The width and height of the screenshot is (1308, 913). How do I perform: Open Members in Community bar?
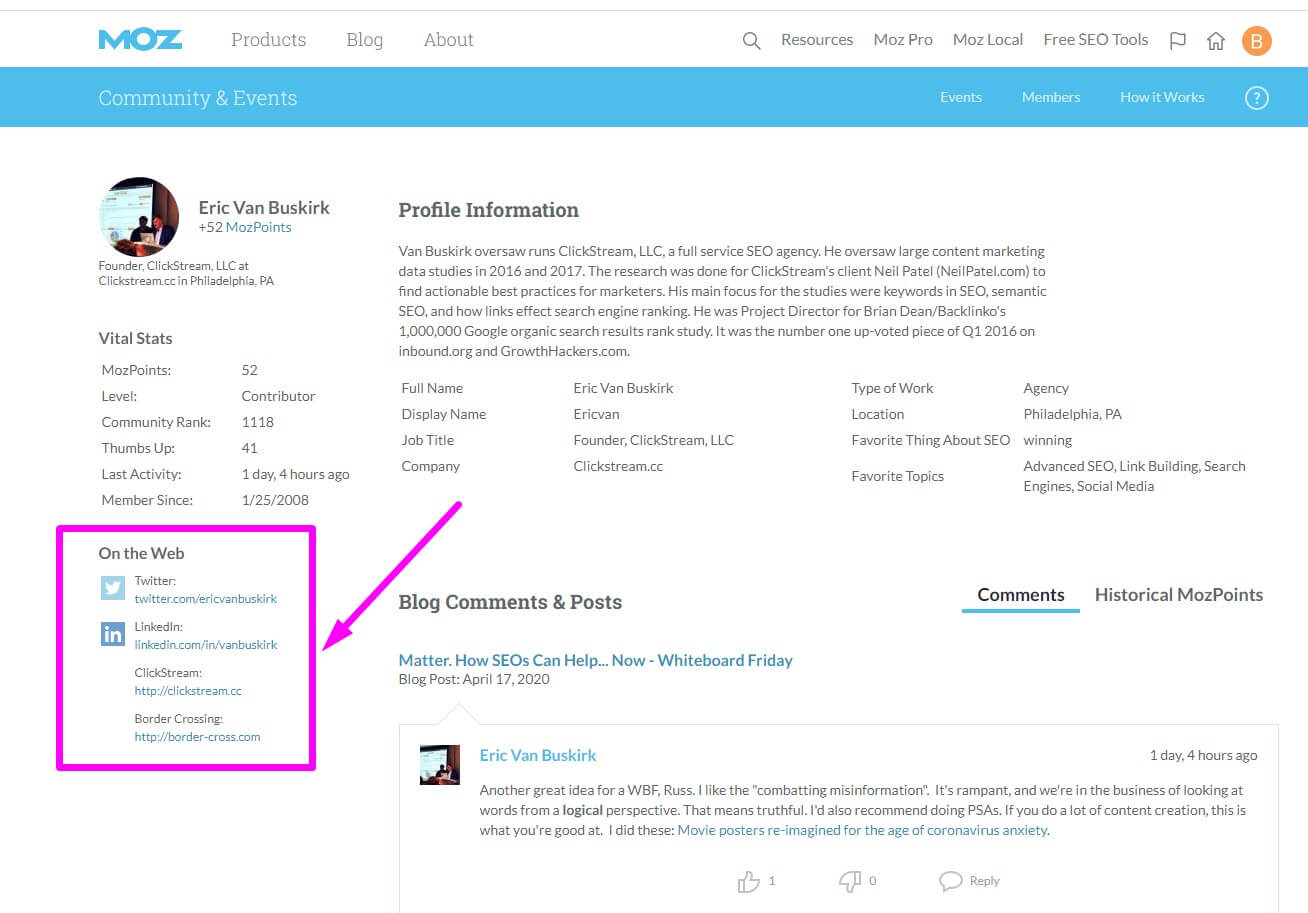coord(1051,97)
